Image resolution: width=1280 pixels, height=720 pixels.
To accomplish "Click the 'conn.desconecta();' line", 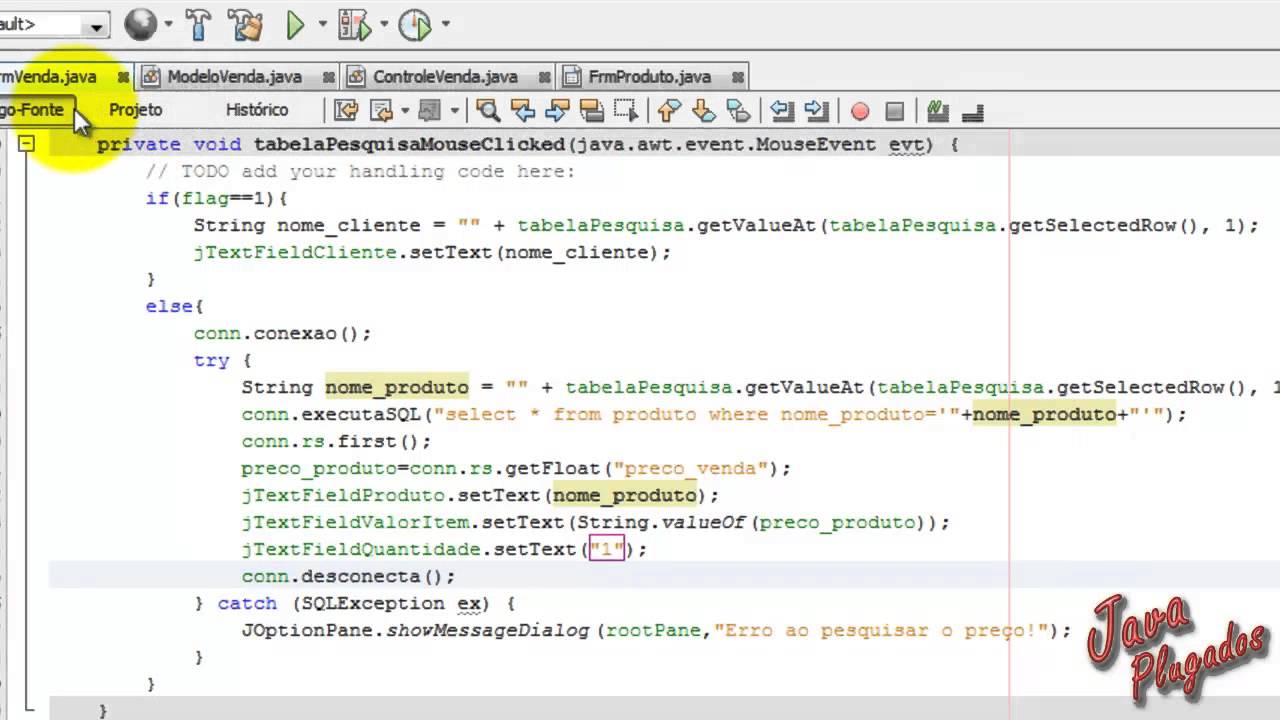I will point(348,576).
